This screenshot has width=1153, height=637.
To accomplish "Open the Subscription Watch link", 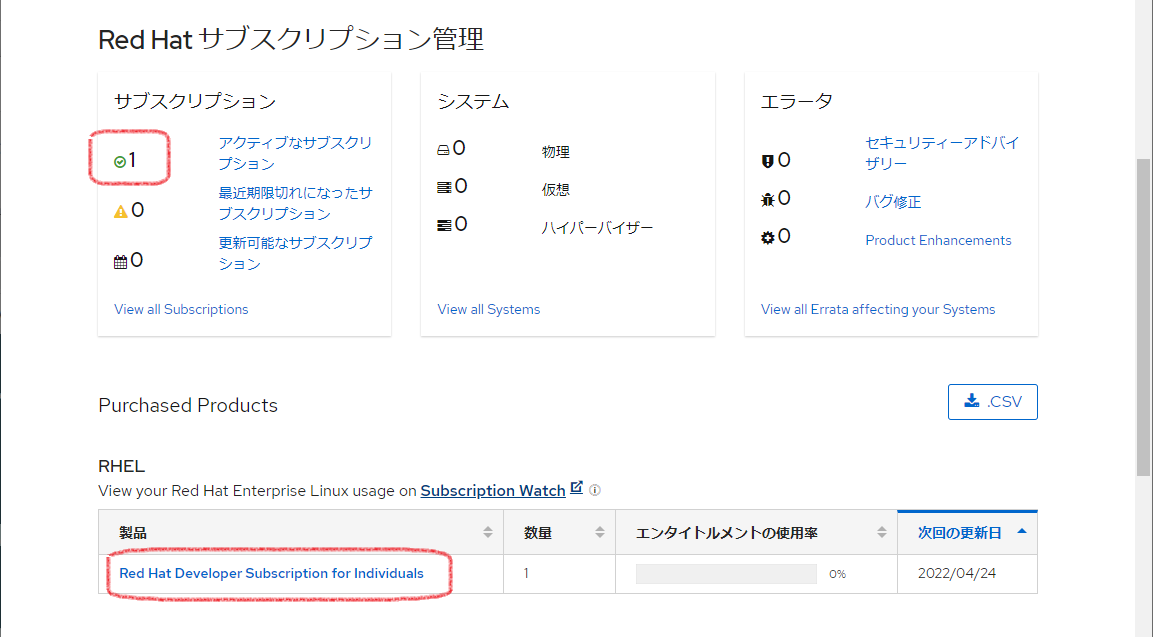I will tap(493, 491).
